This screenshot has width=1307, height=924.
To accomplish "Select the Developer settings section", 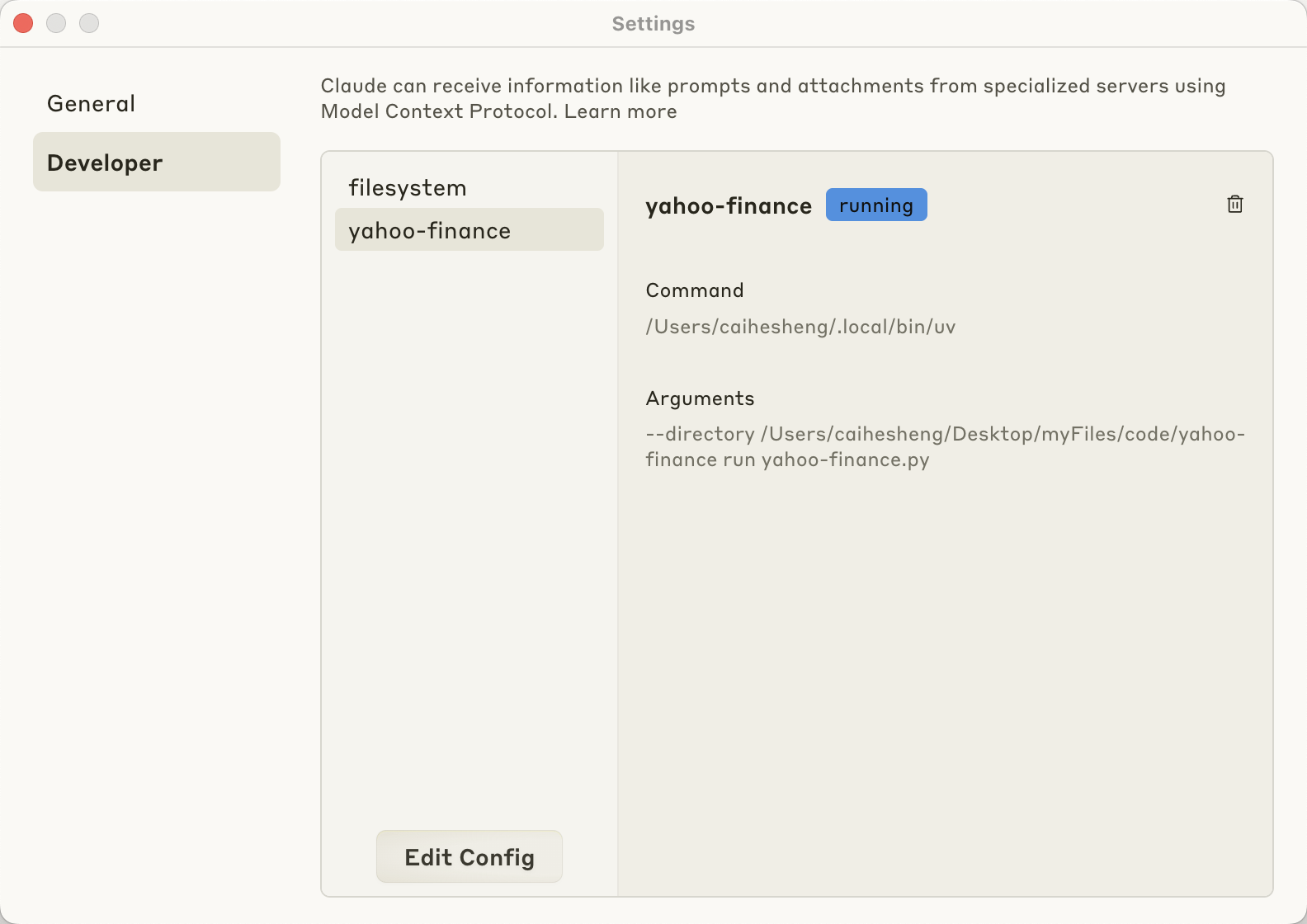I will [157, 163].
